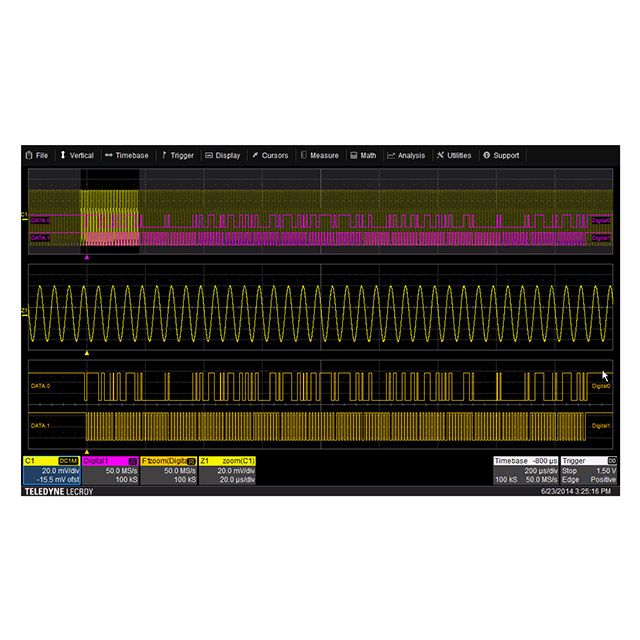Open the File menu
Screen dimensions: 640x640
tap(36, 155)
